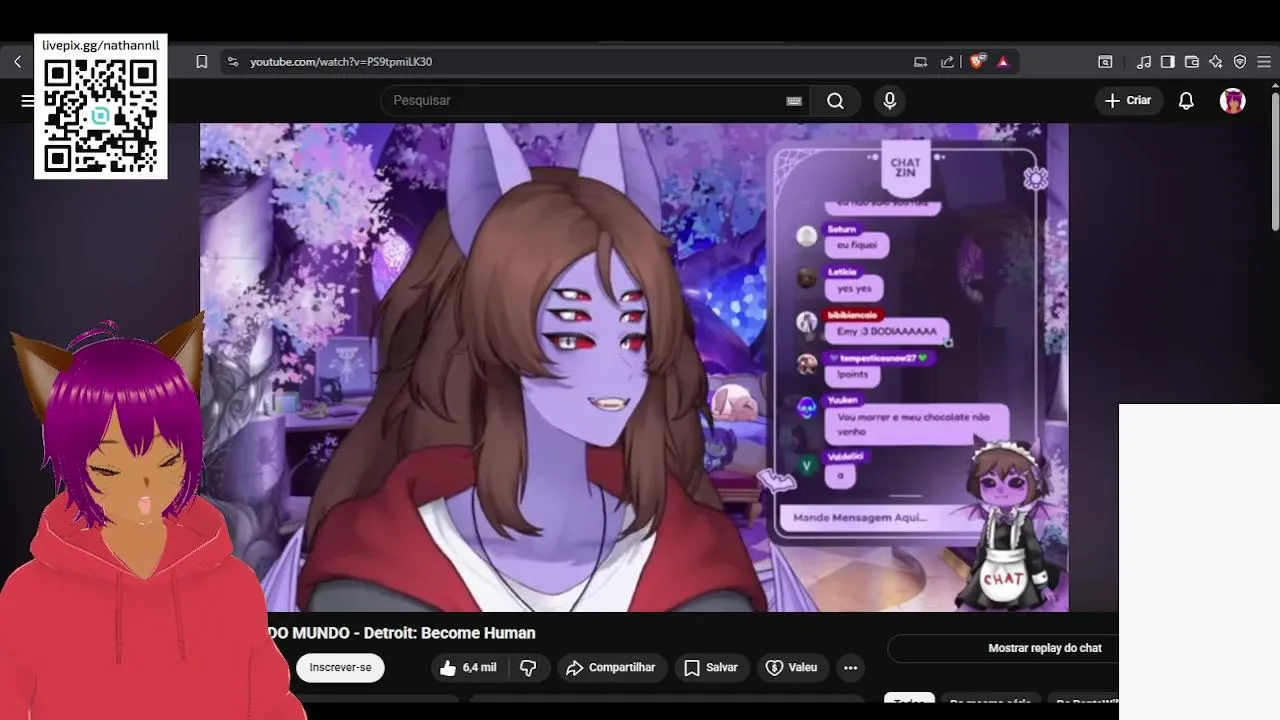Open the YouTube guide hamburger menu
This screenshot has width=1280, height=720.
(27, 100)
